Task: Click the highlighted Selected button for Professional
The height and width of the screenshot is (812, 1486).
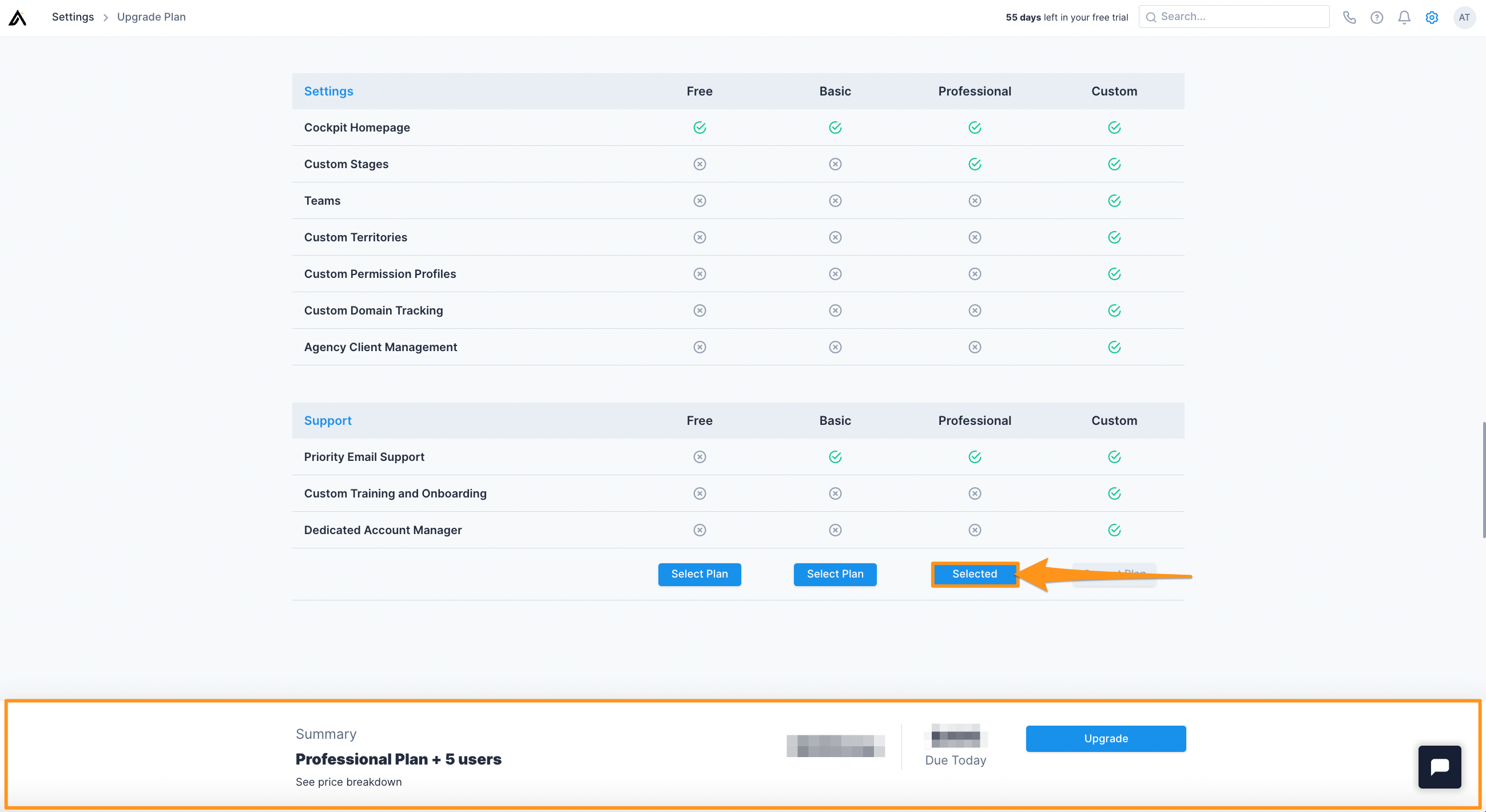Action: pyautogui.click(x=974, y=574)
